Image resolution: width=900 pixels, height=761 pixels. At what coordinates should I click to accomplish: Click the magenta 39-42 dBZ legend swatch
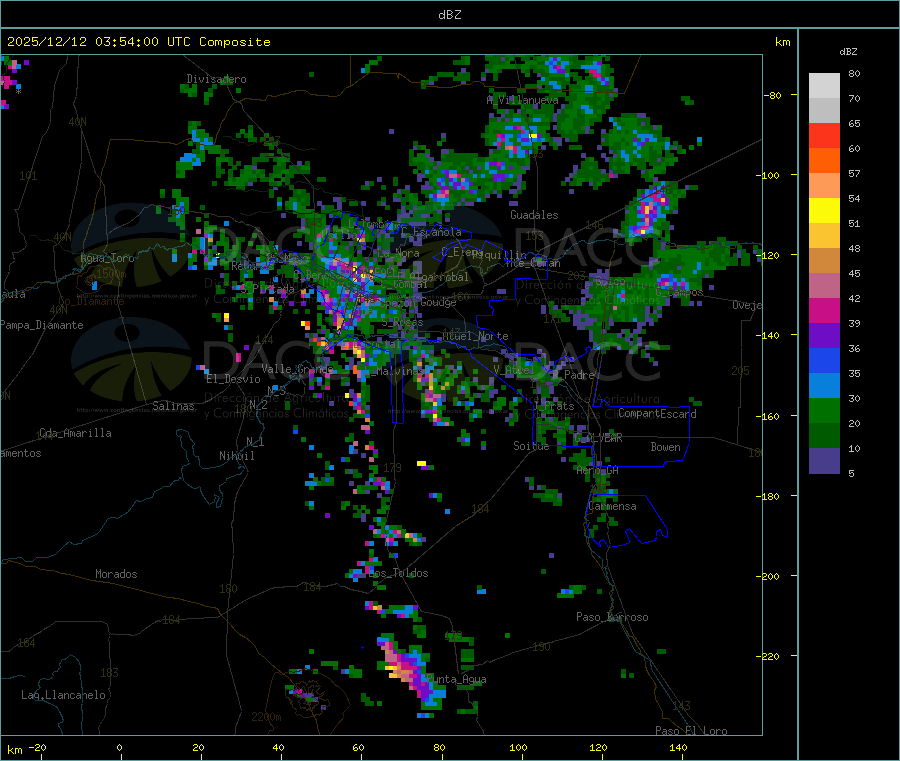824,310
